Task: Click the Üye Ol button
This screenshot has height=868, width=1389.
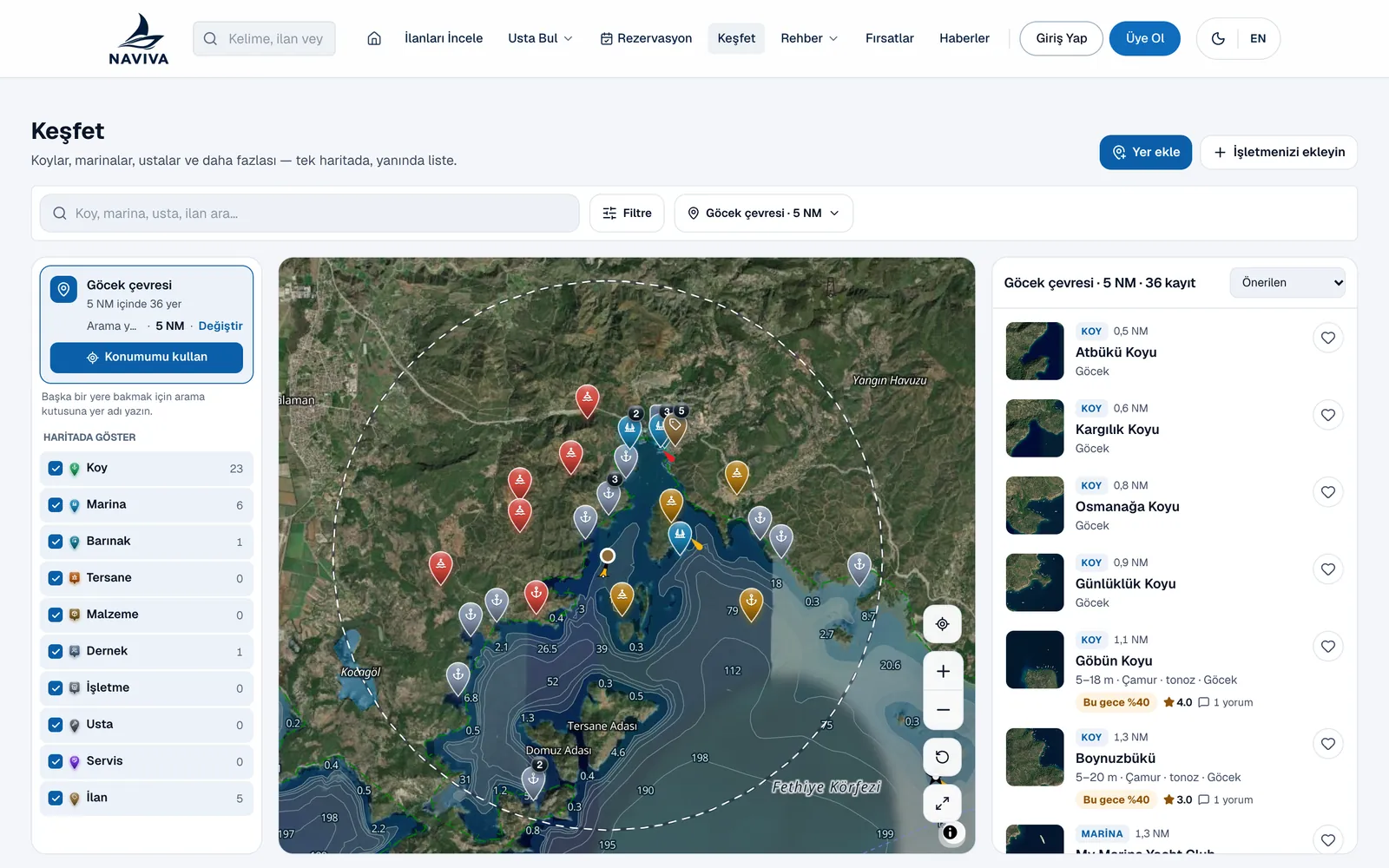Action: coord(1144,38)
